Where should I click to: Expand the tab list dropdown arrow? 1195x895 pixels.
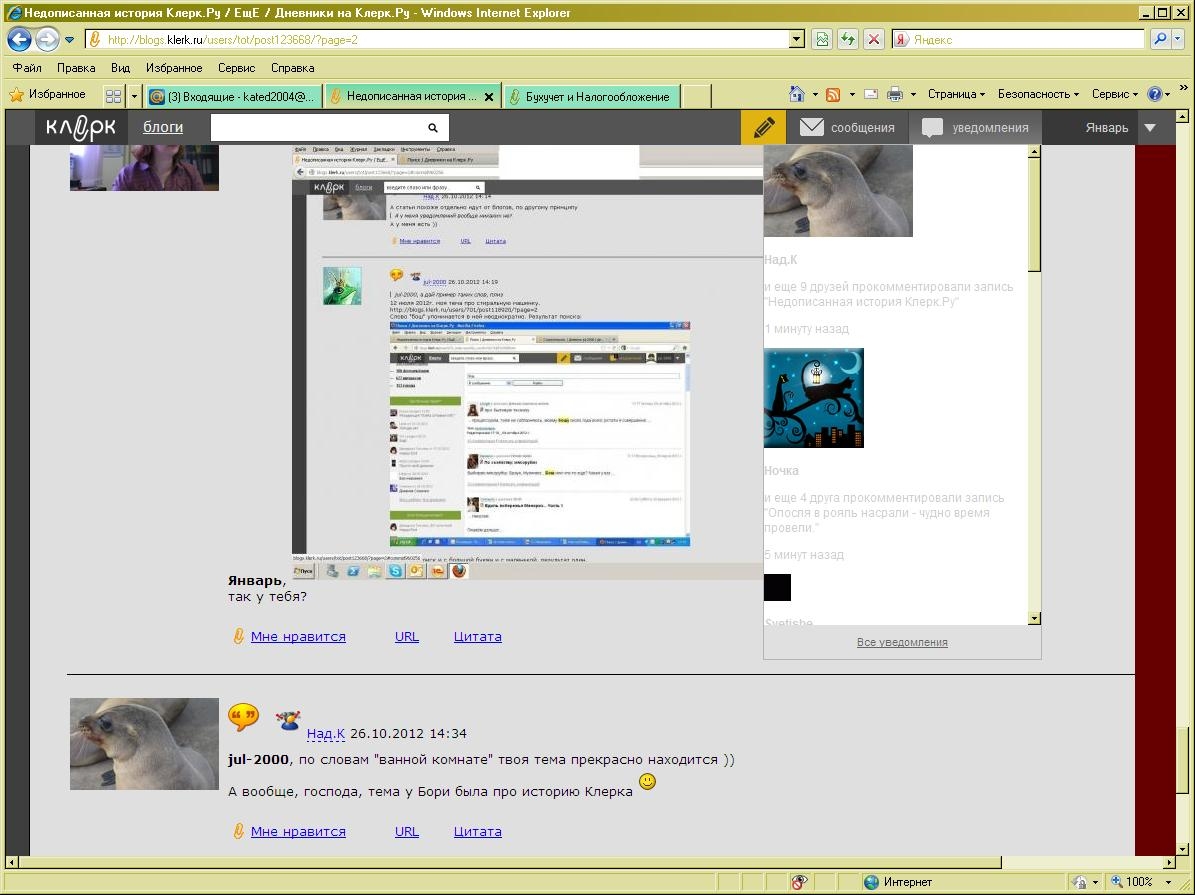pos(135,96)
